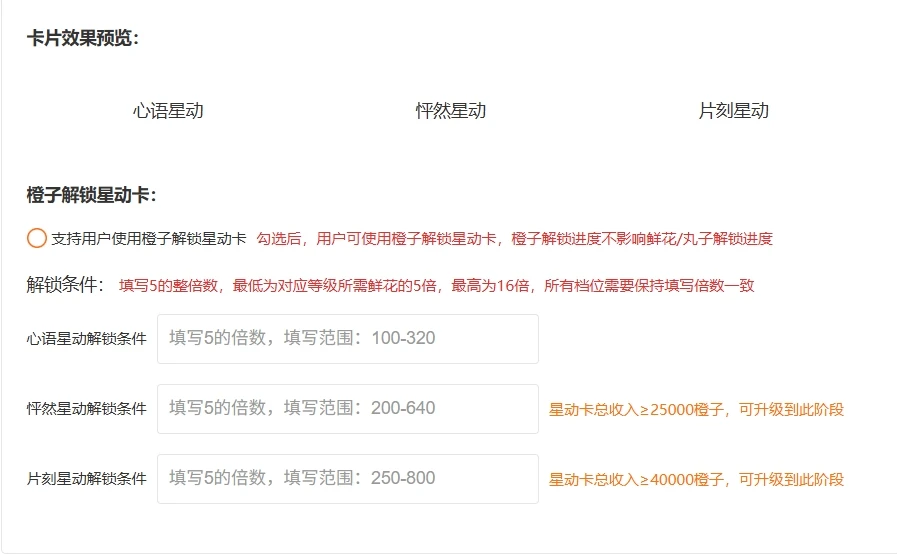The height and width of the screenshot is (554, 897).
Task: Click the 卡片效果预览 section heading
Action: (83, 38)
